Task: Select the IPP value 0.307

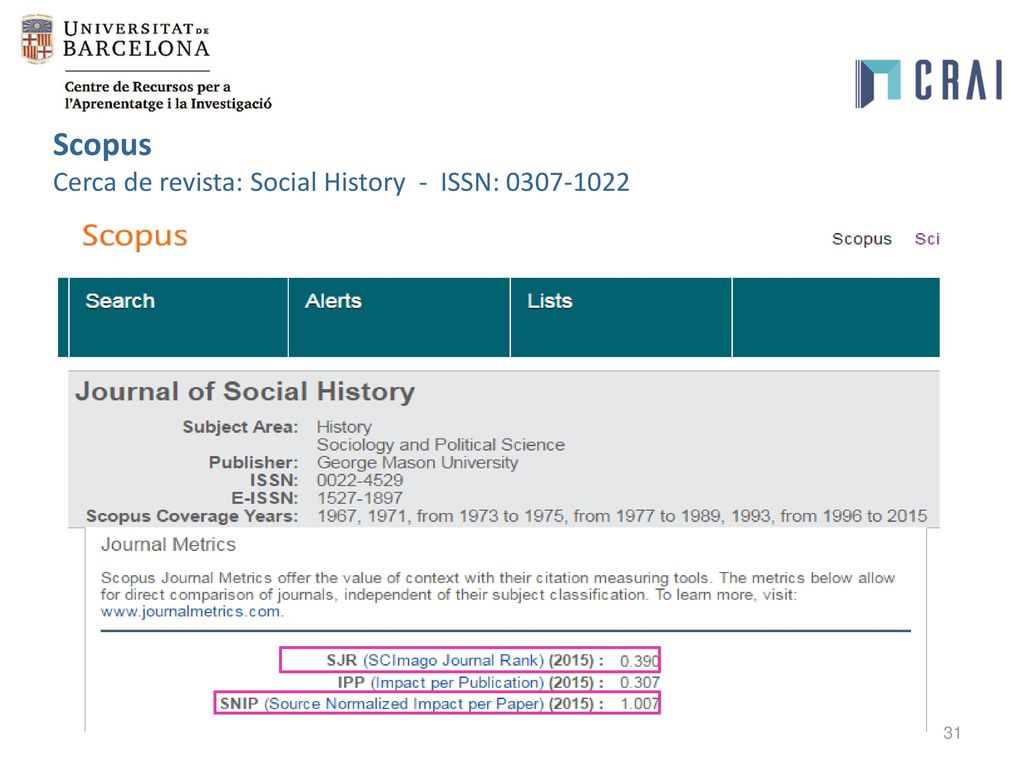Action: (640, 682)
